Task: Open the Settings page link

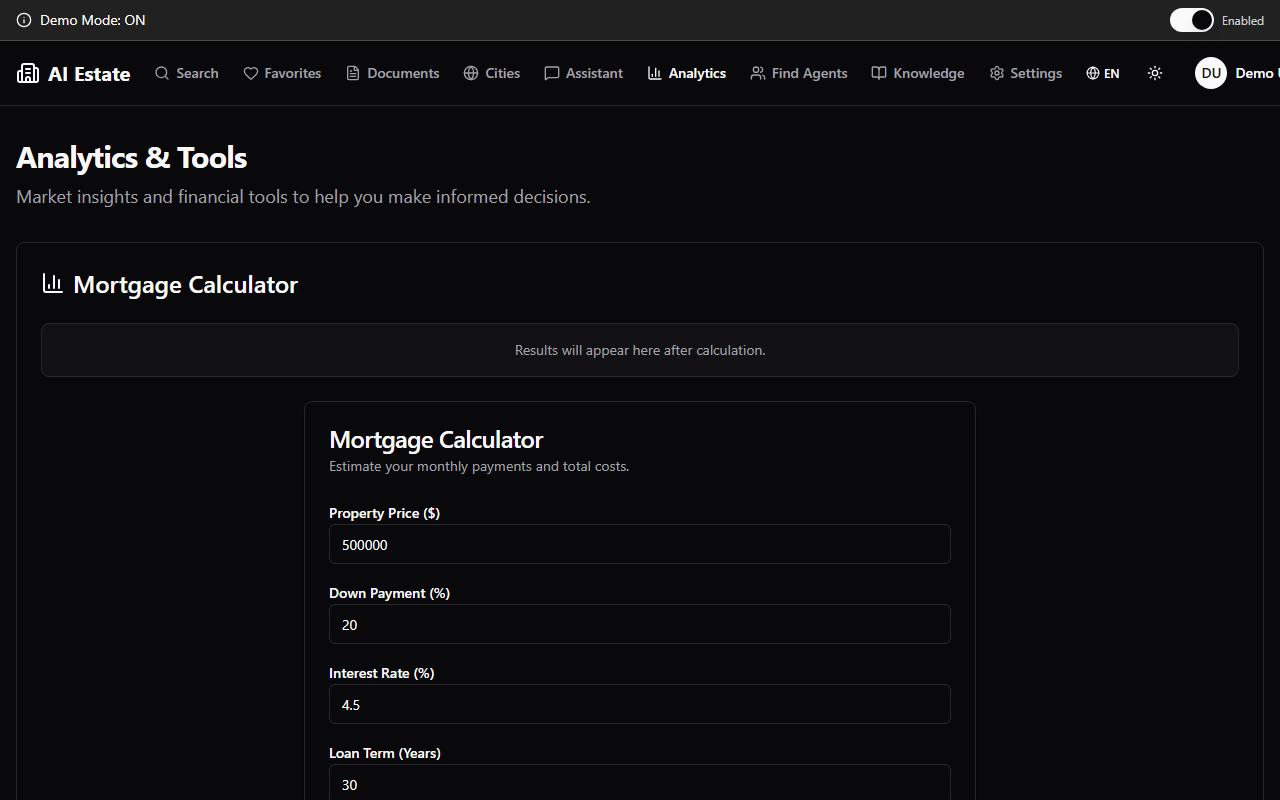Action: tap(1026, 73)
